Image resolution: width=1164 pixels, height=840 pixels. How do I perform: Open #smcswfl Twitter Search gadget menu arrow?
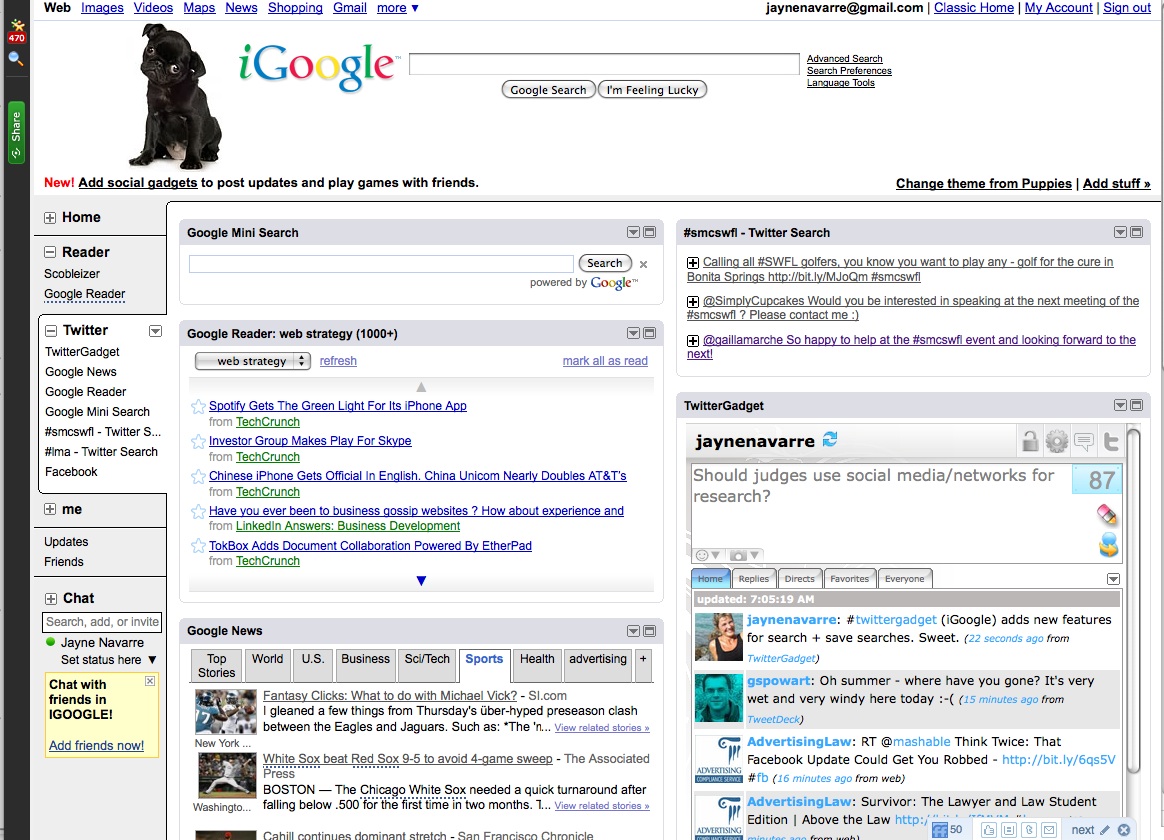(x=1120, y=232)
